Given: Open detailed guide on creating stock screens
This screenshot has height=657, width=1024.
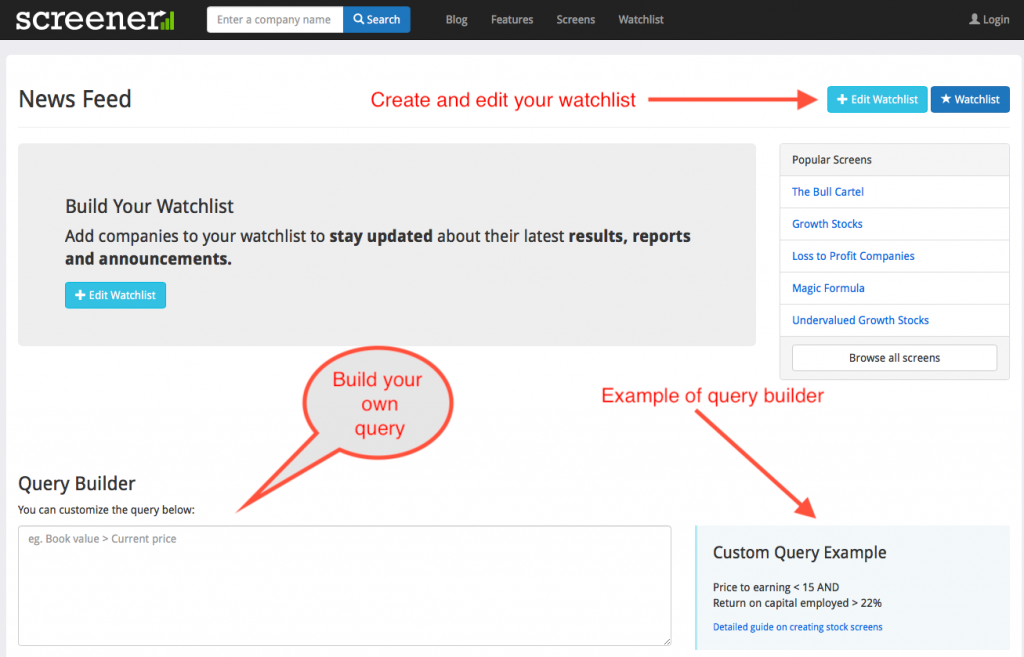Looking at the screenshot, I should click(x=797, y=627).
